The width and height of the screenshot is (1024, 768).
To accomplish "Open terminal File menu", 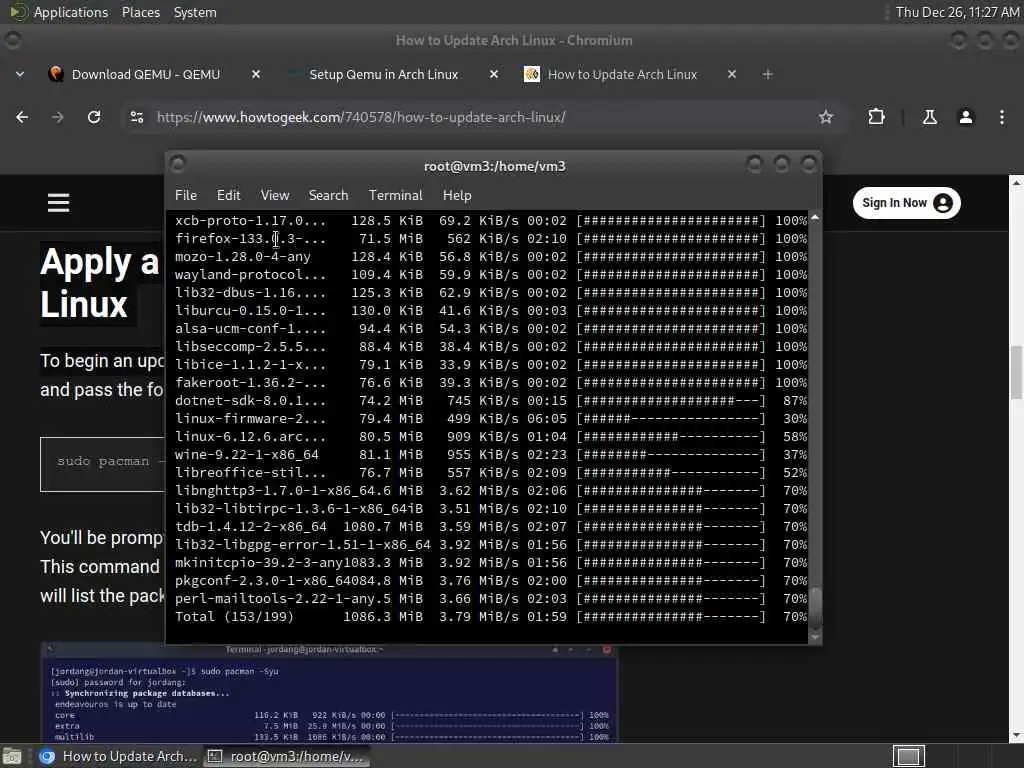I will pyautogui.click(x=185, y=195).
